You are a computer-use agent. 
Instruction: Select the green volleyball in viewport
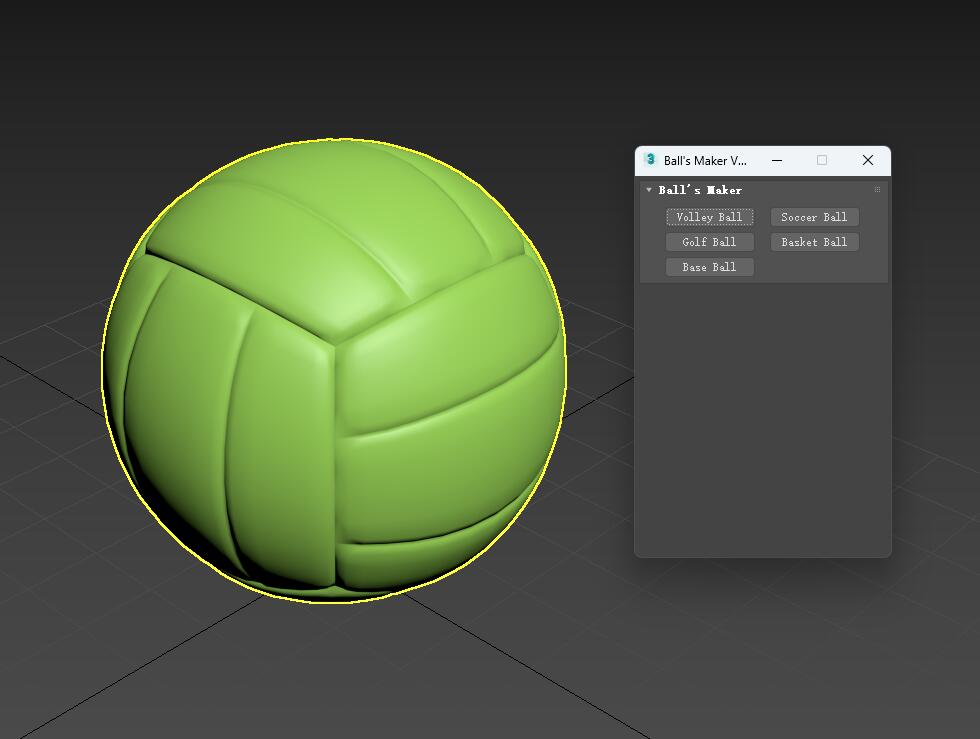(x=334, y=370)
